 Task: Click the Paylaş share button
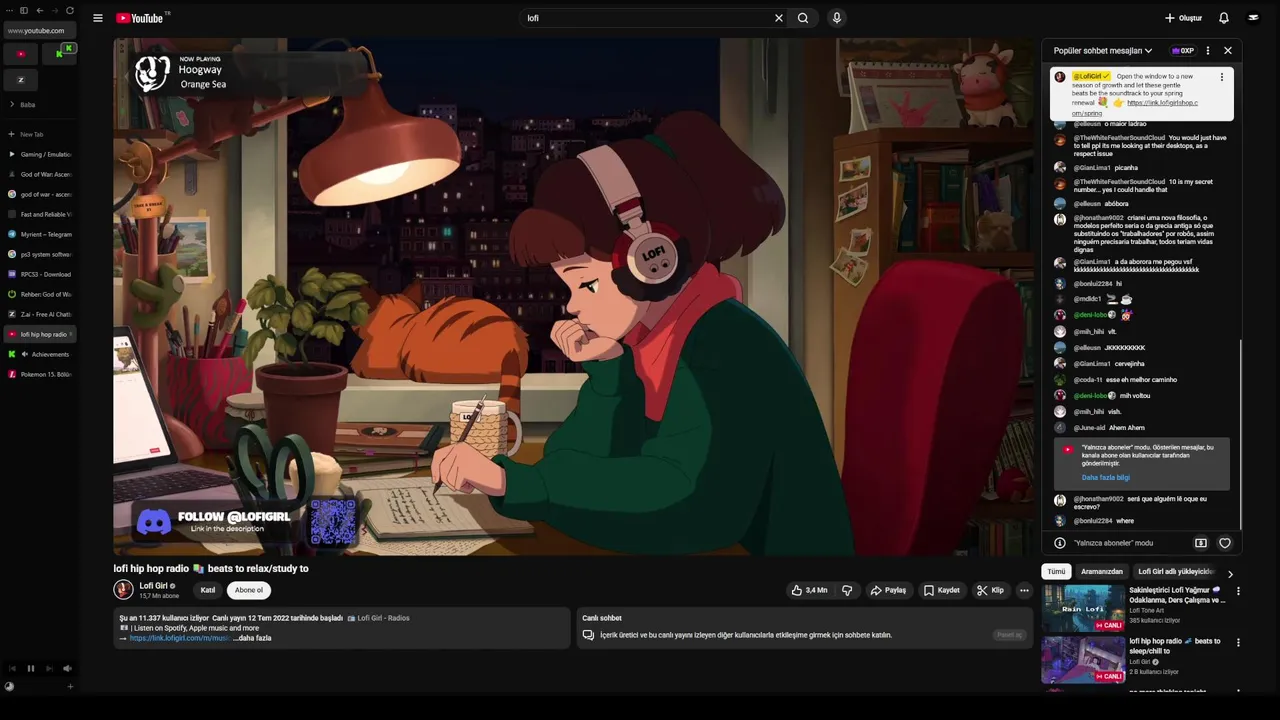click(888, 590)
